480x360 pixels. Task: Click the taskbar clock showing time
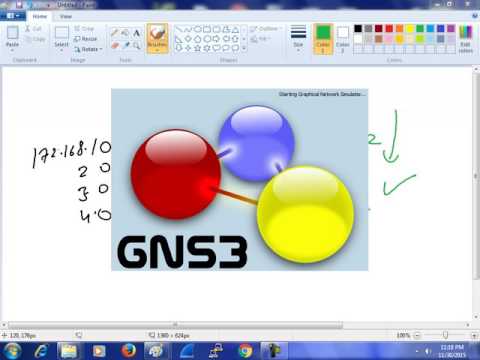click(x=452, y=351)
